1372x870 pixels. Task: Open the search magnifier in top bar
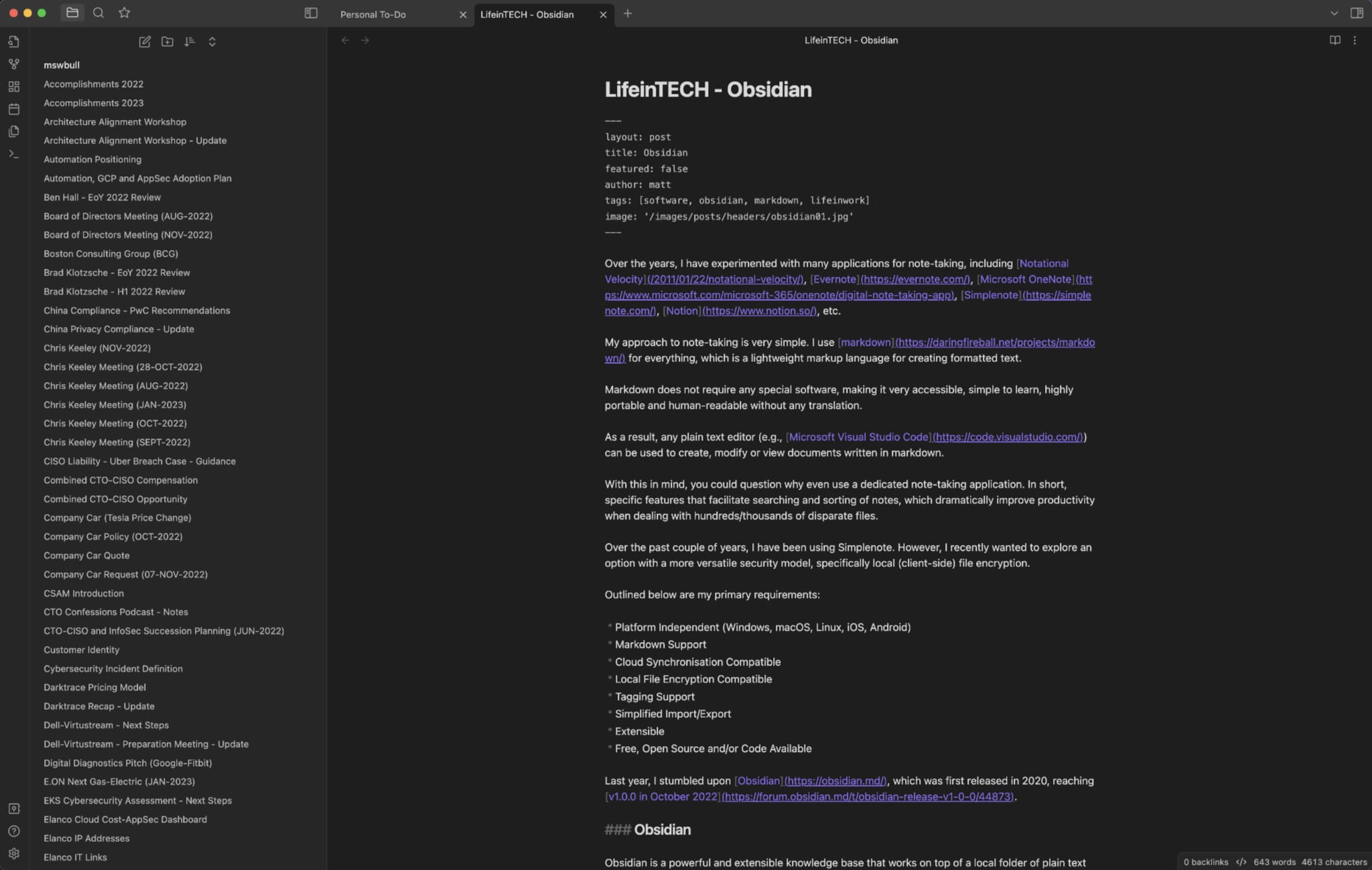click(x=98, y=13)
